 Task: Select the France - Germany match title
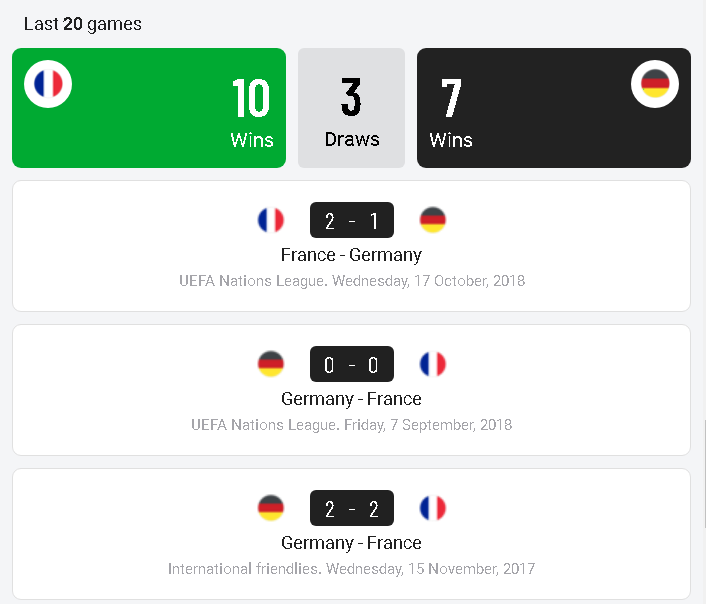click(x=351, y=255)
